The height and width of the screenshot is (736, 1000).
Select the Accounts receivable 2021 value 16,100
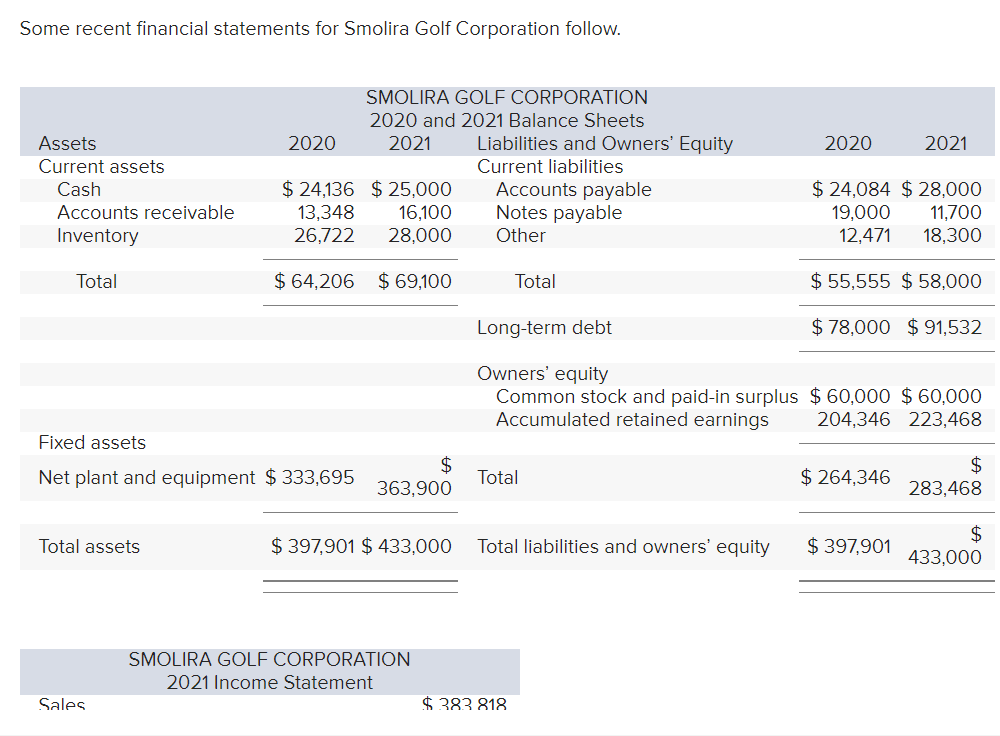427,212
